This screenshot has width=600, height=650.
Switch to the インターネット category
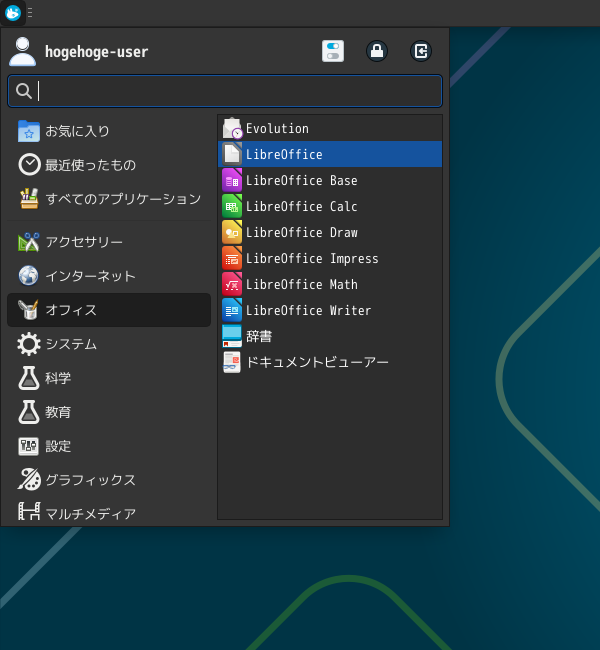tap(90, 276)
